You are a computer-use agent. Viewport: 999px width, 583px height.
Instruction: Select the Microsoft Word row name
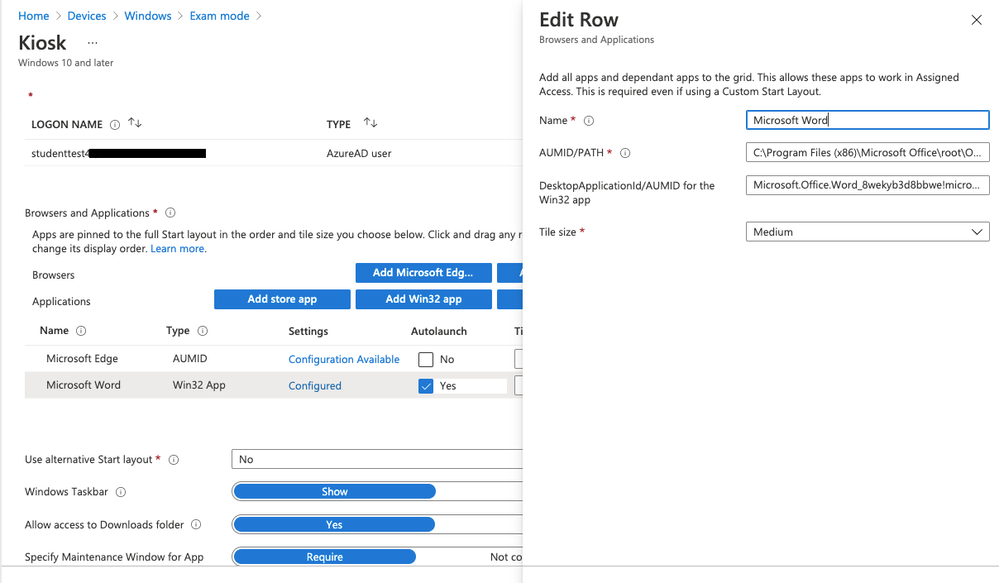pos(83,385)
